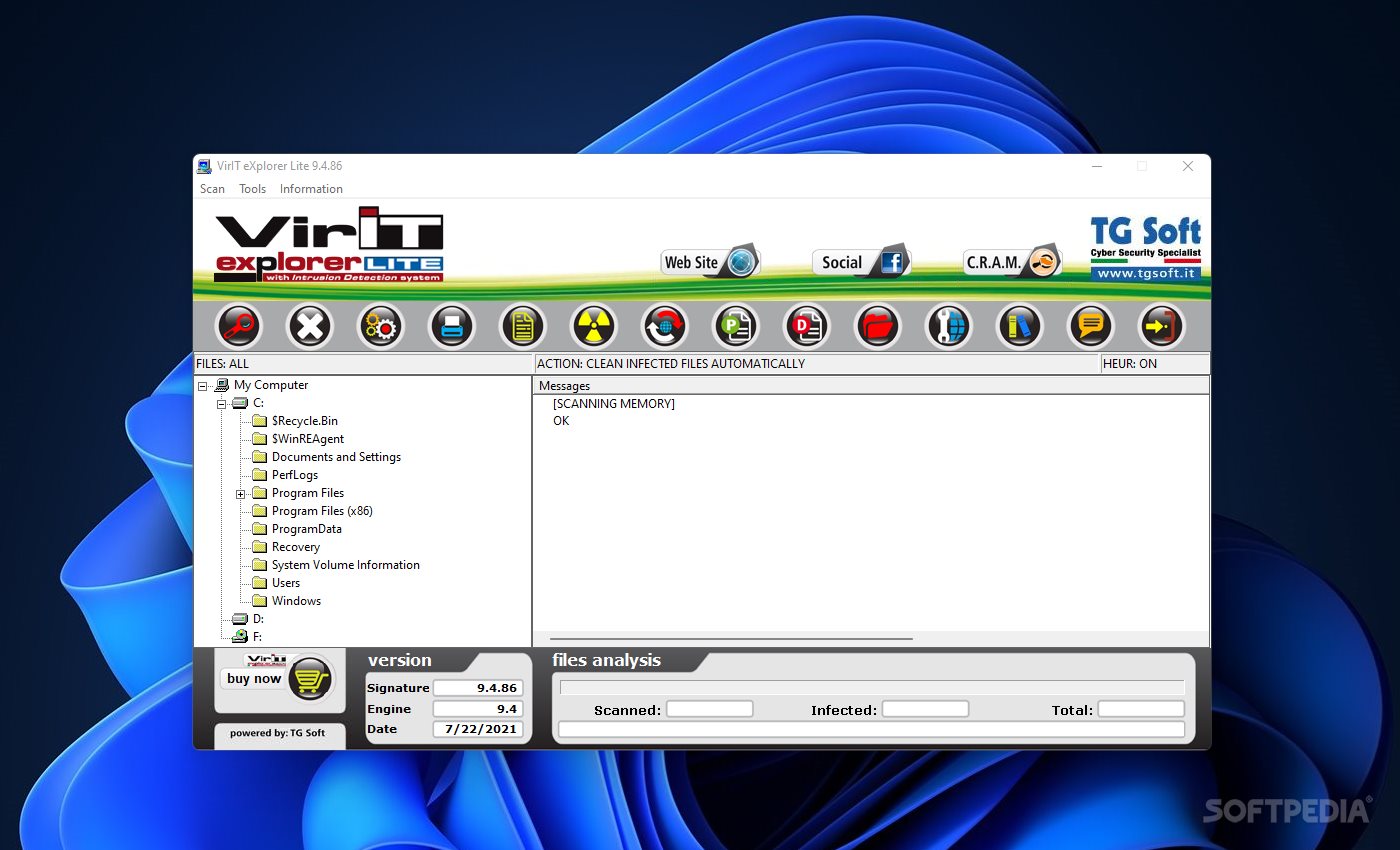1400x850 pixels.
Task: Click the red magnifier scan icon
Action: [239, 326]
